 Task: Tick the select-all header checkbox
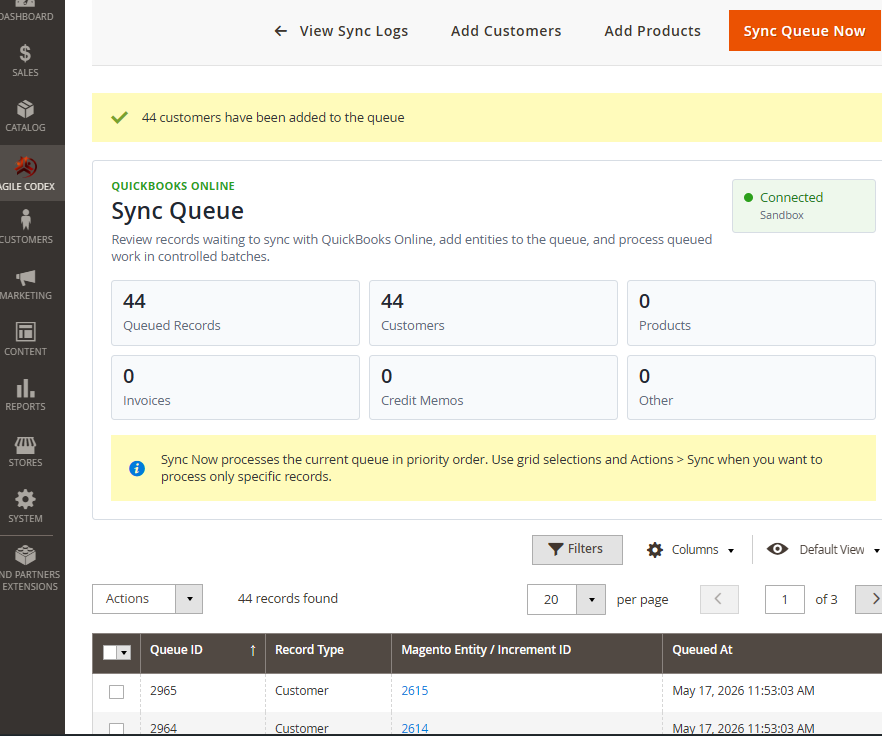(x=110, y=652)
